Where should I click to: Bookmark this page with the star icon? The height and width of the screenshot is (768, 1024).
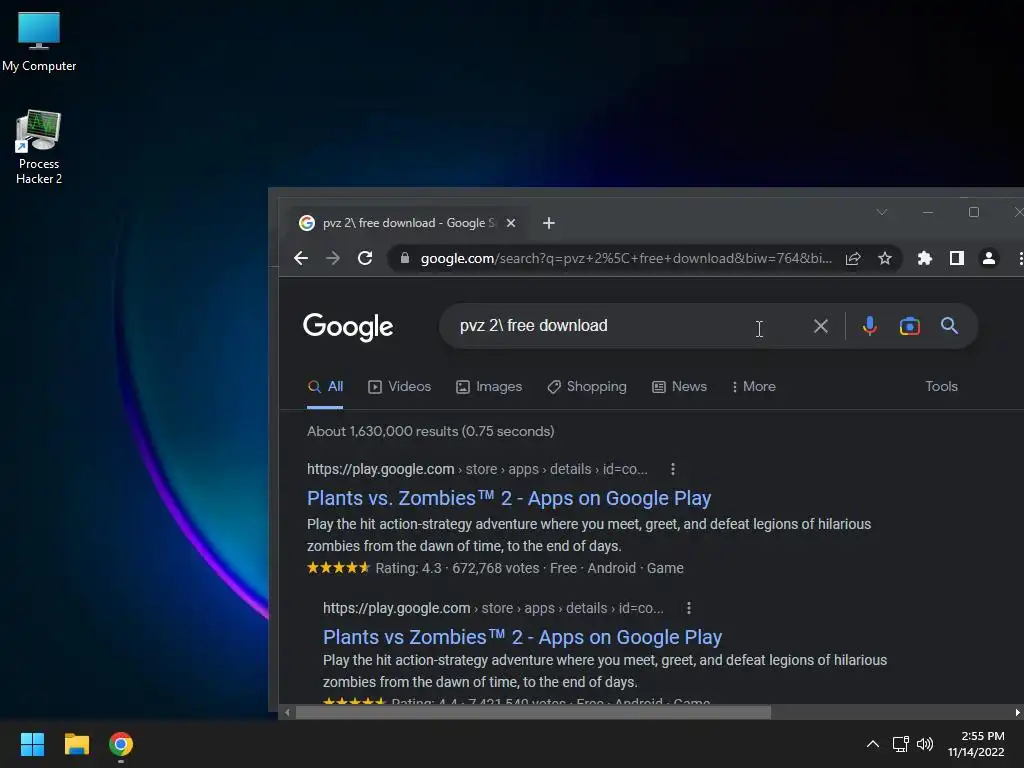(885, 259)
